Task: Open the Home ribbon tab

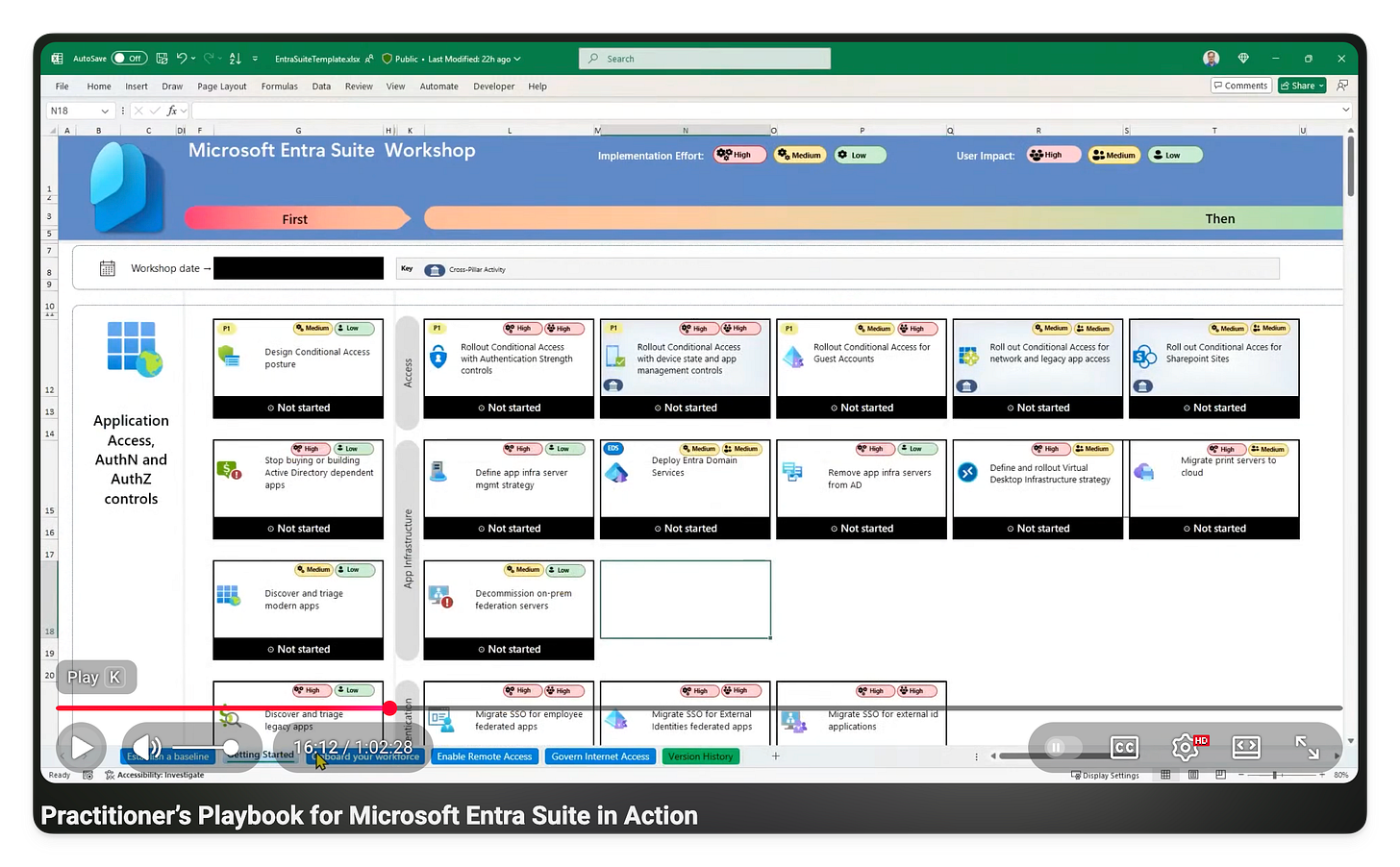Action: [99, 87]
